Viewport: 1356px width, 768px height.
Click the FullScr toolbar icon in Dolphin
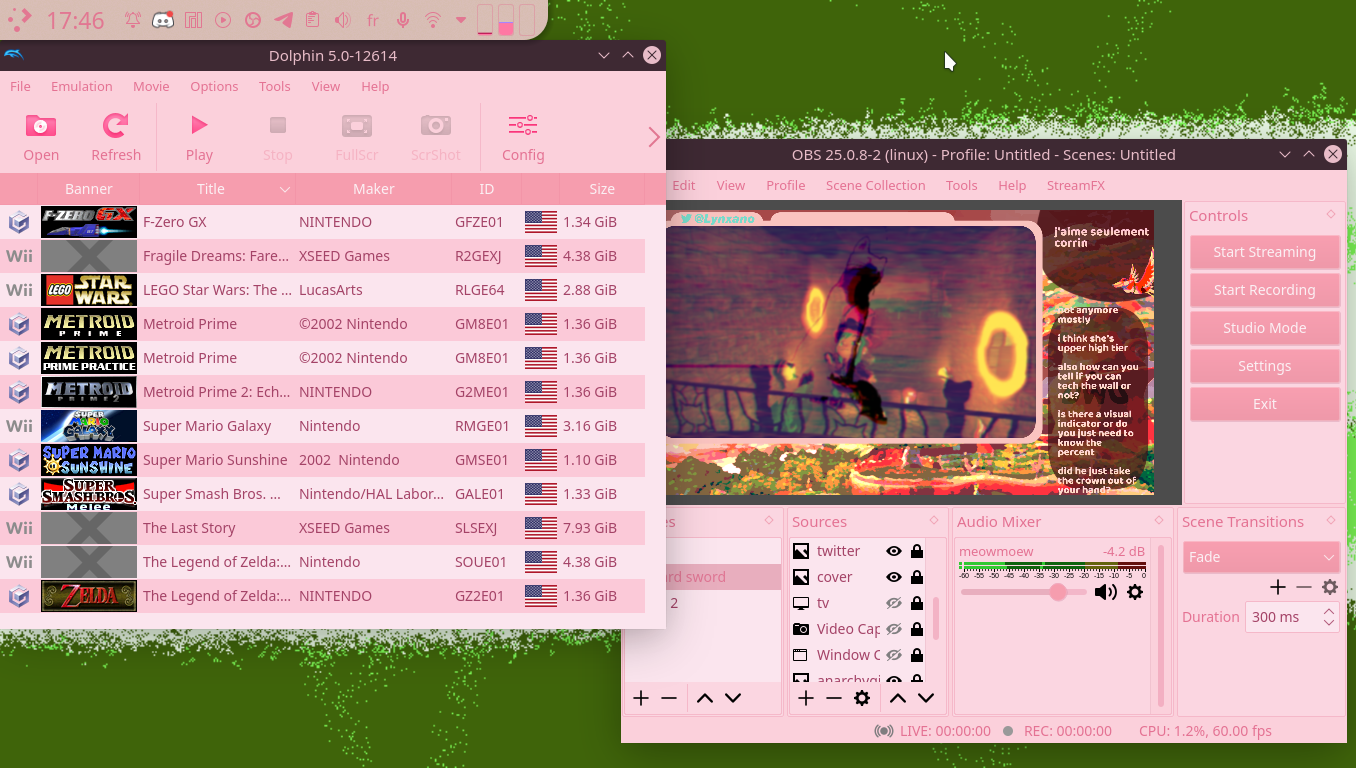[357, 126]
